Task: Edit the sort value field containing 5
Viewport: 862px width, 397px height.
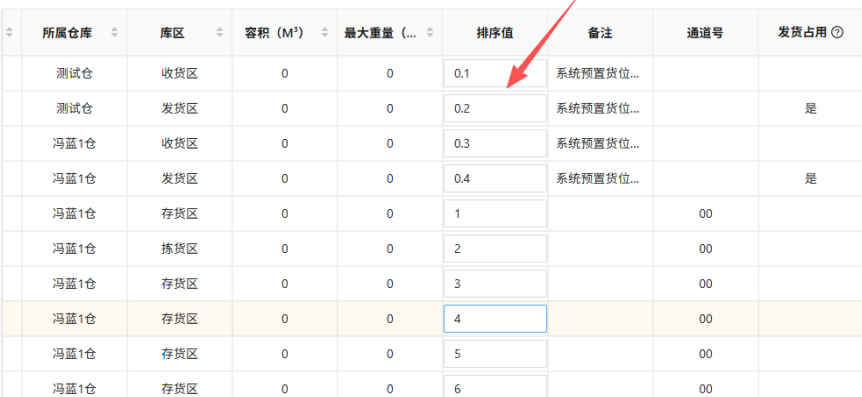Action: pyautogui.click(x=495, y=354)
